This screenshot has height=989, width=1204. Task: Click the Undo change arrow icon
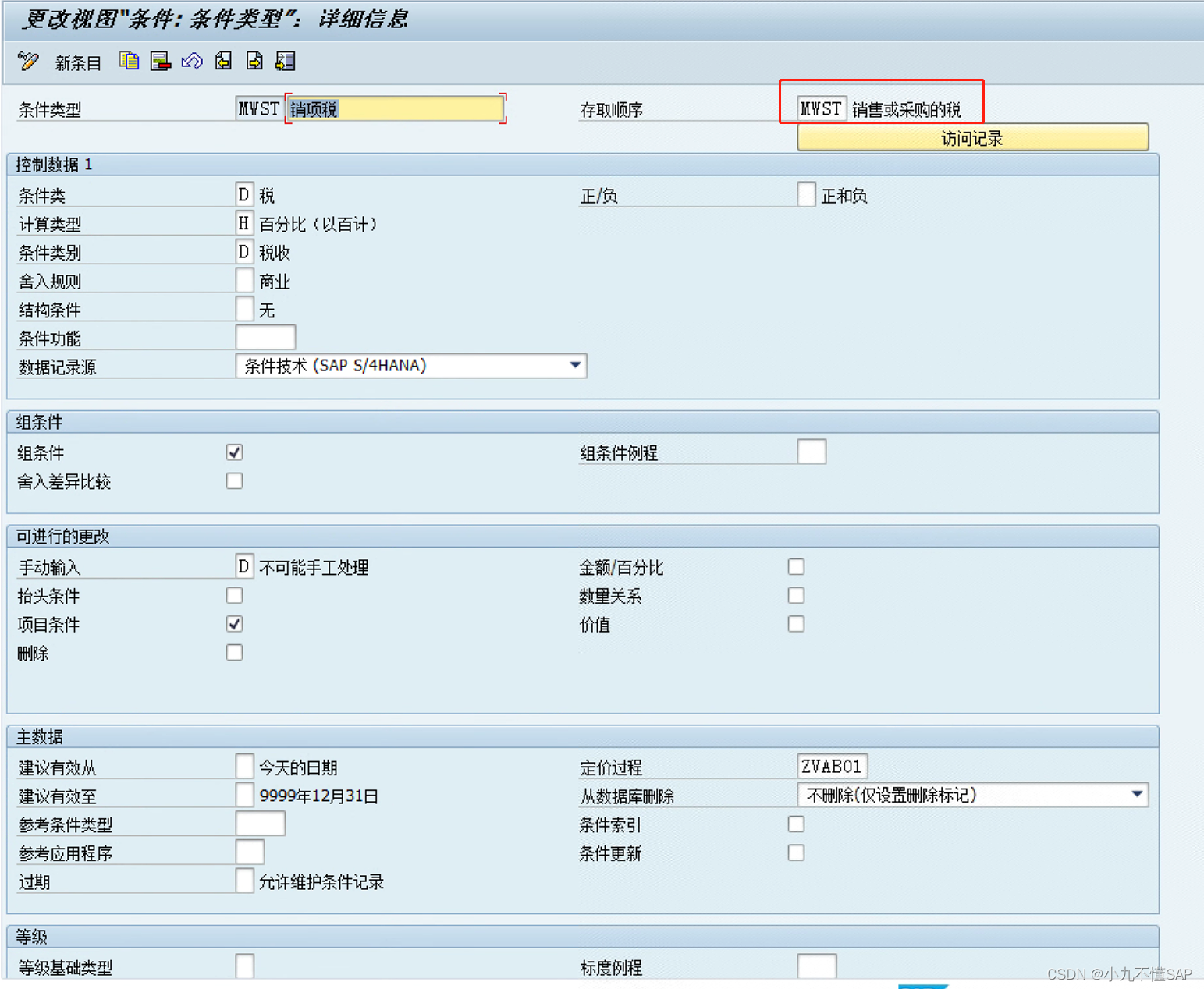click(192, 61)
